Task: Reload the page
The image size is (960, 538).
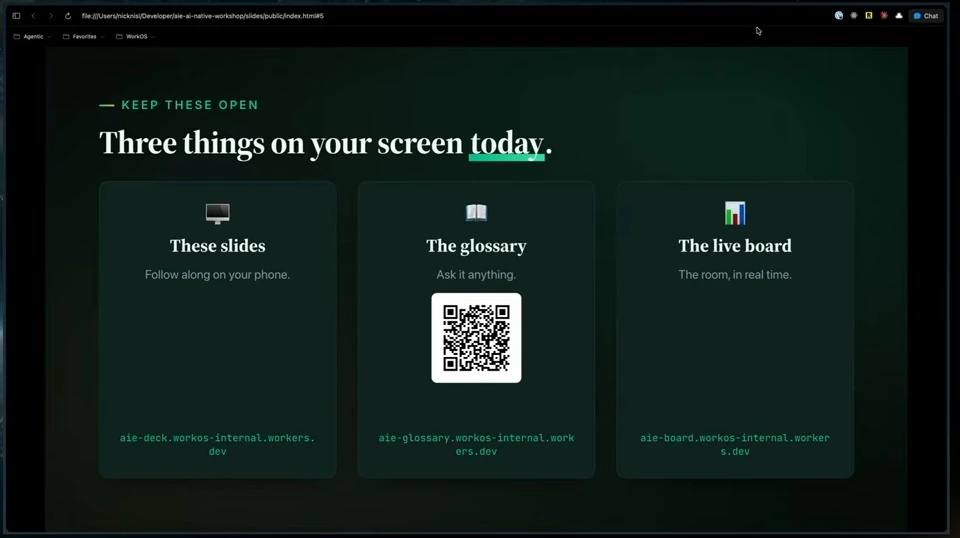Action: 68,16
